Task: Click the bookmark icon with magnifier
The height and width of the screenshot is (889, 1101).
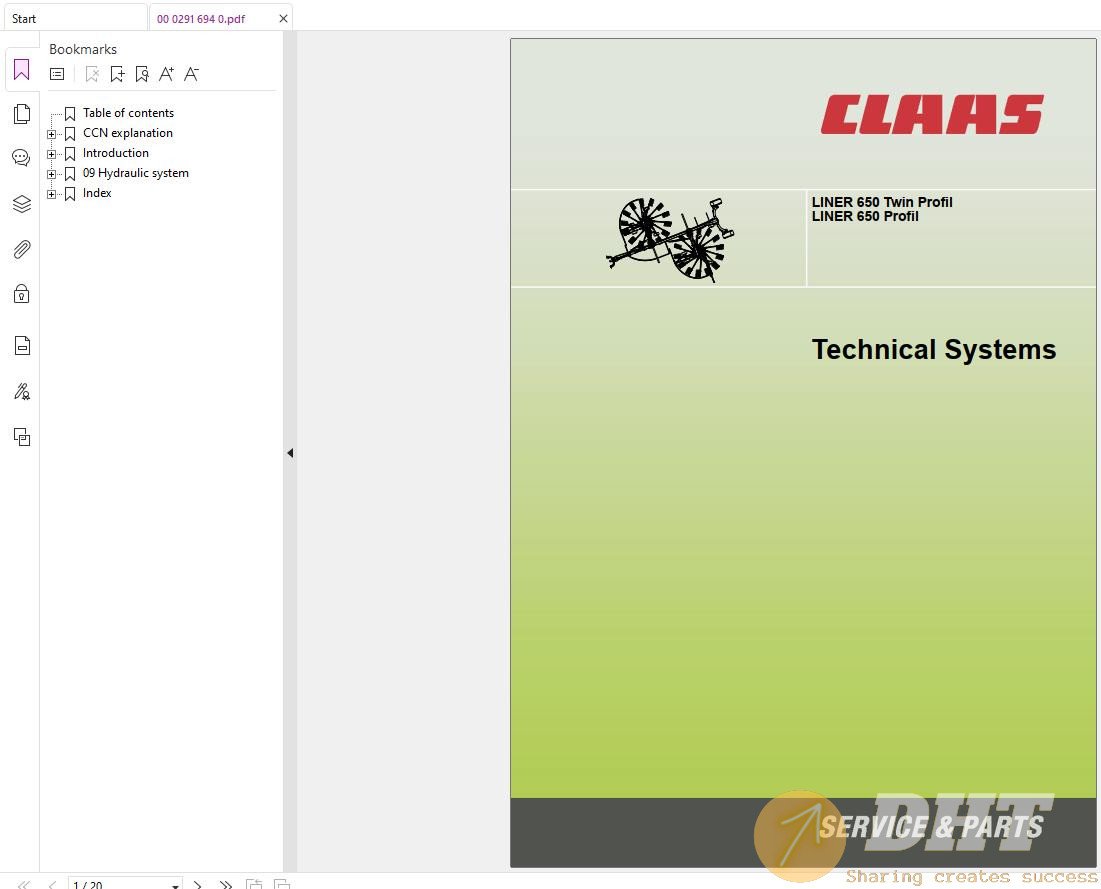Action: (x=142, y=74)
